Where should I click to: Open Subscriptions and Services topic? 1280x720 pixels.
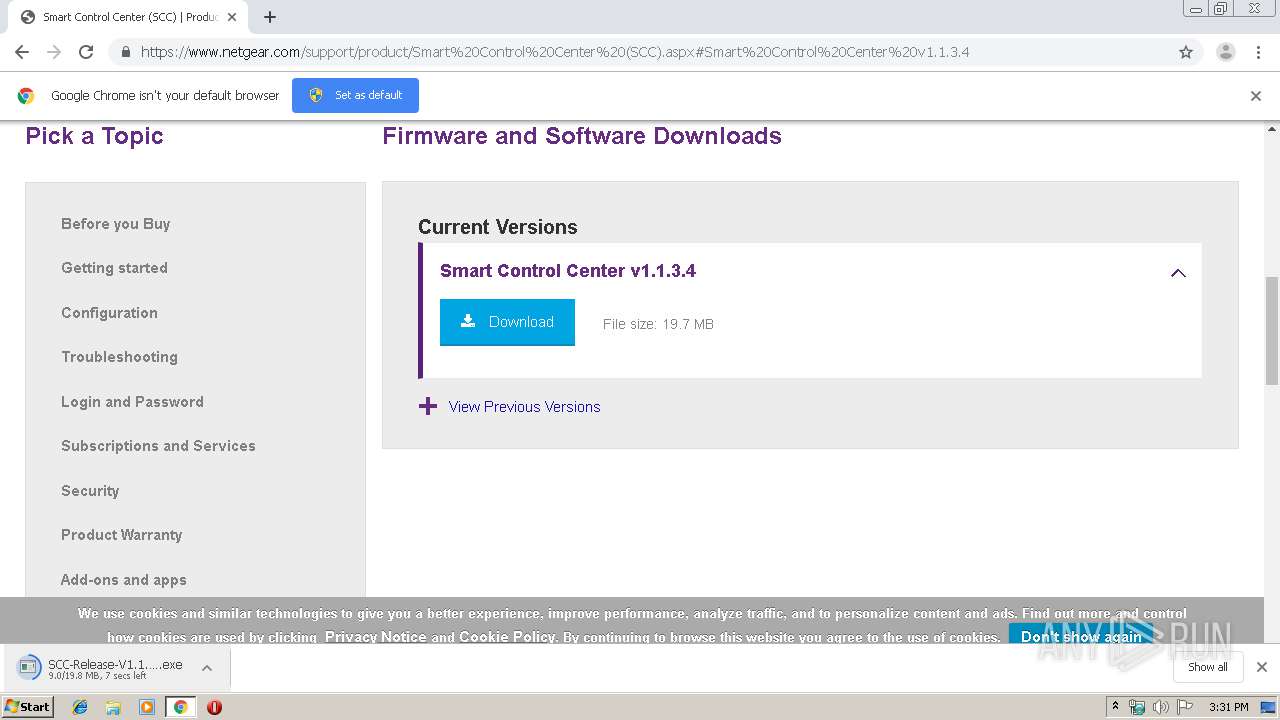pyautogui.click(x=158, y=446)
